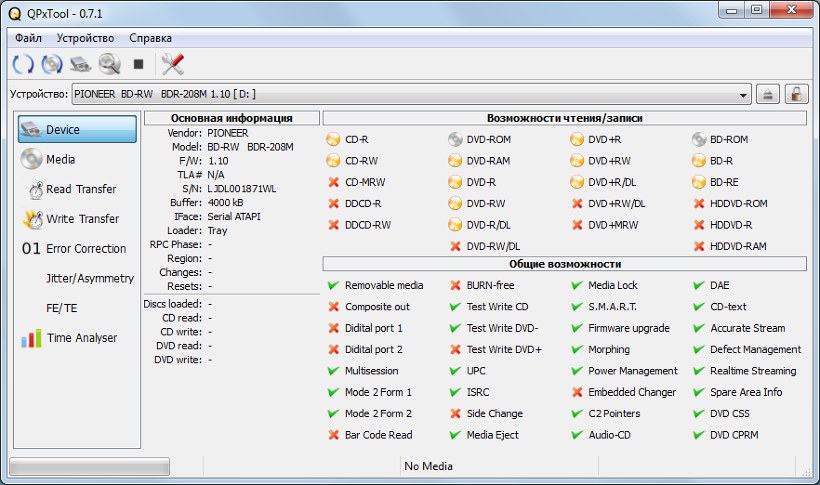The image size is (820, 485).
Task: Open preferences with the wrench and screwdriver icon
Action: coord(173,64)
